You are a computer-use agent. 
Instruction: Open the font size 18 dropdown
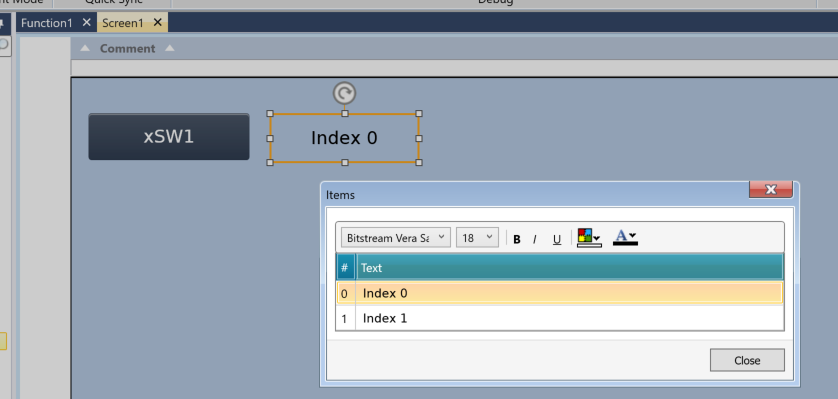tap(477, 238)
